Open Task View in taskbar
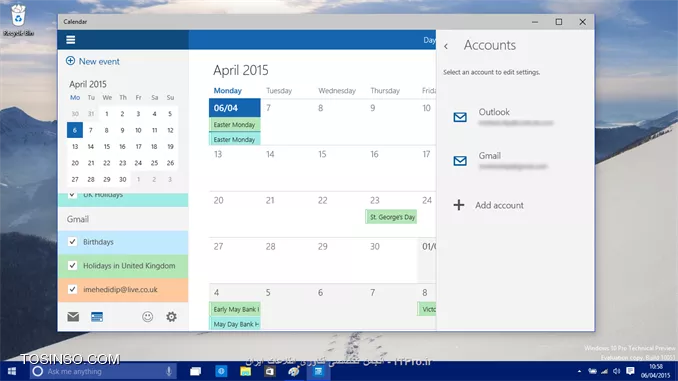The image size is (678, 381). coord(195,371)
